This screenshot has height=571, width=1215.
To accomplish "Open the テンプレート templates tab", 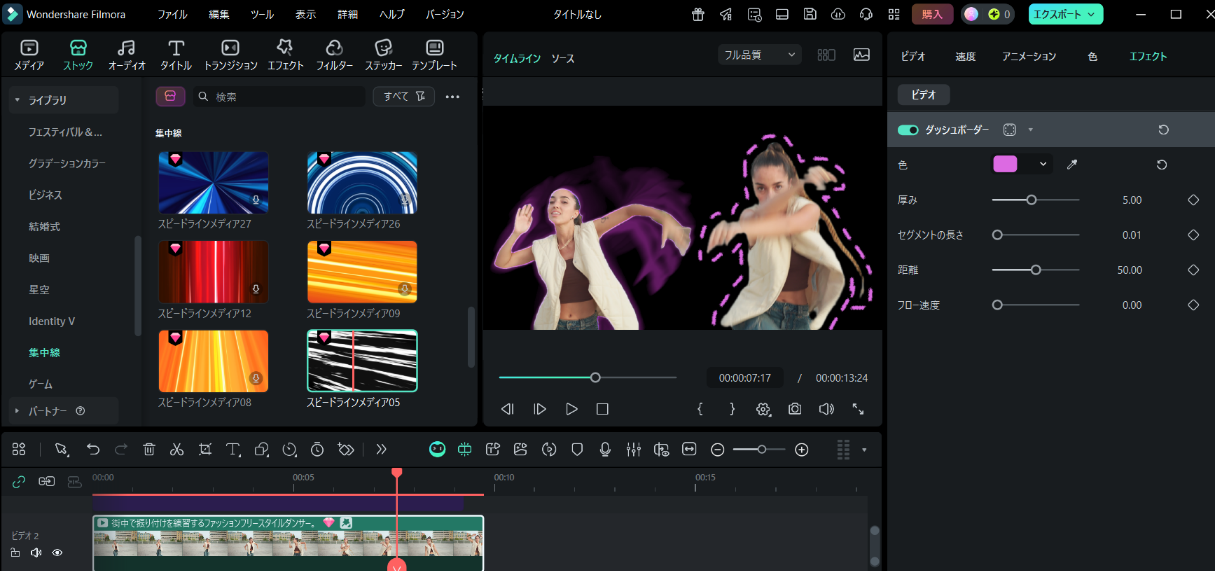I will coord(434,55).
